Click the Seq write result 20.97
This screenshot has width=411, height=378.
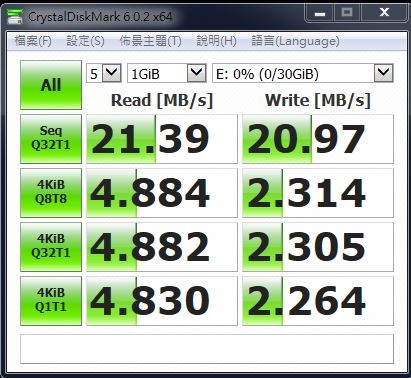(x=318, y=139)
